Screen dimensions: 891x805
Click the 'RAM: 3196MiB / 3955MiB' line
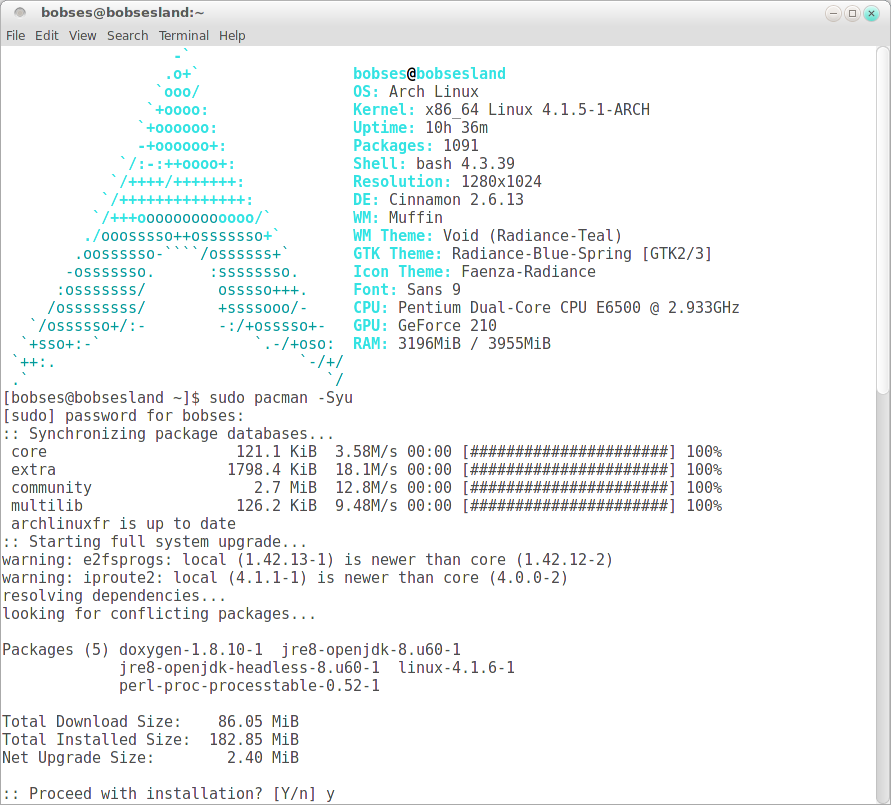click(452, 344)
